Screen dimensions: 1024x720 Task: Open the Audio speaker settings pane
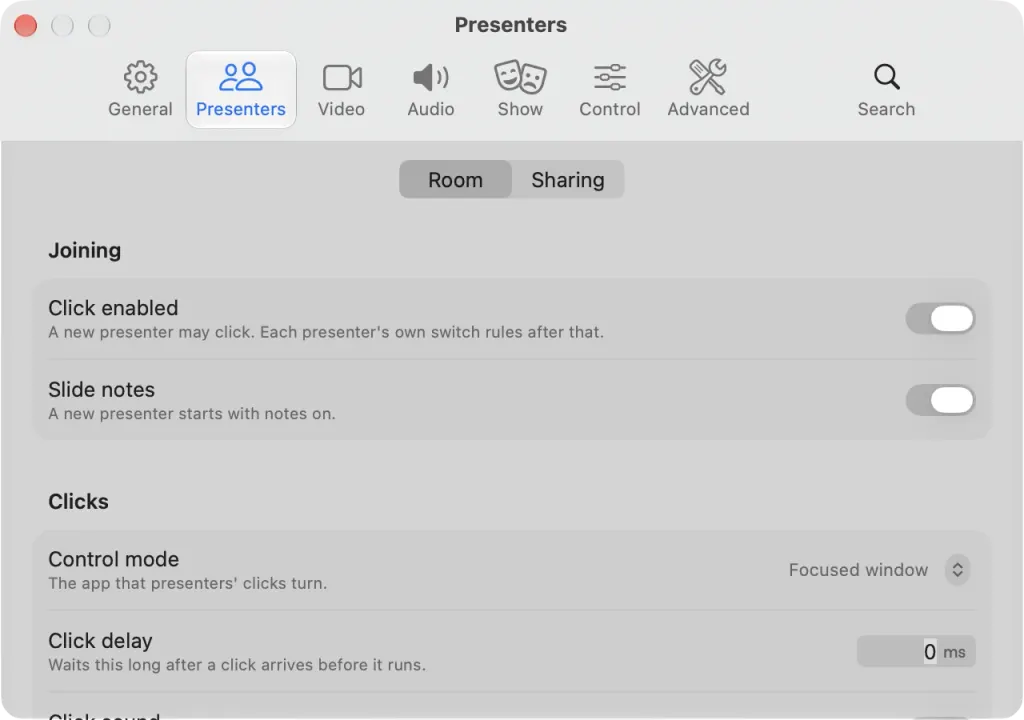coord(431,90)
